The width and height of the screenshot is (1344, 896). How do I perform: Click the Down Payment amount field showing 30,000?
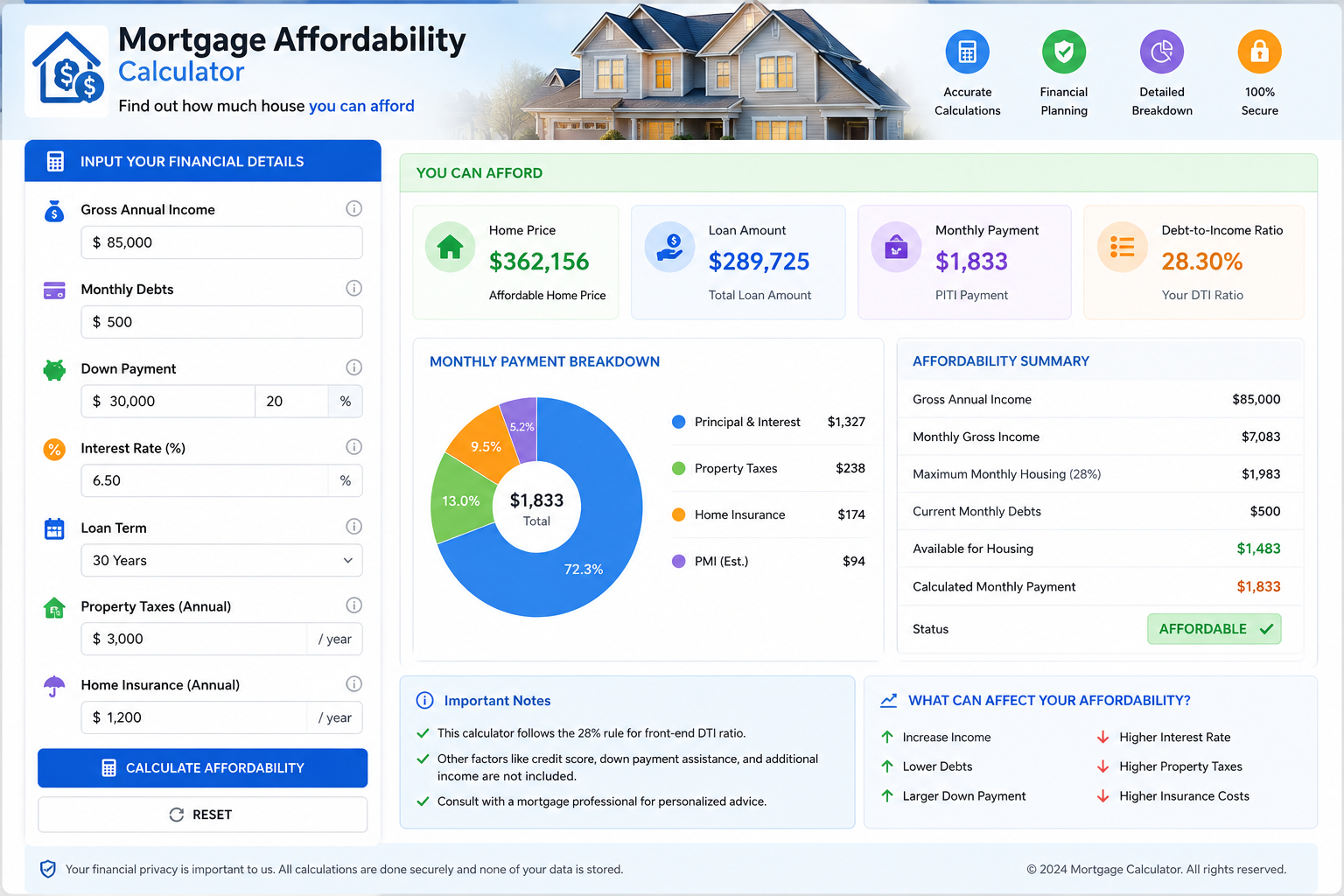168,401
